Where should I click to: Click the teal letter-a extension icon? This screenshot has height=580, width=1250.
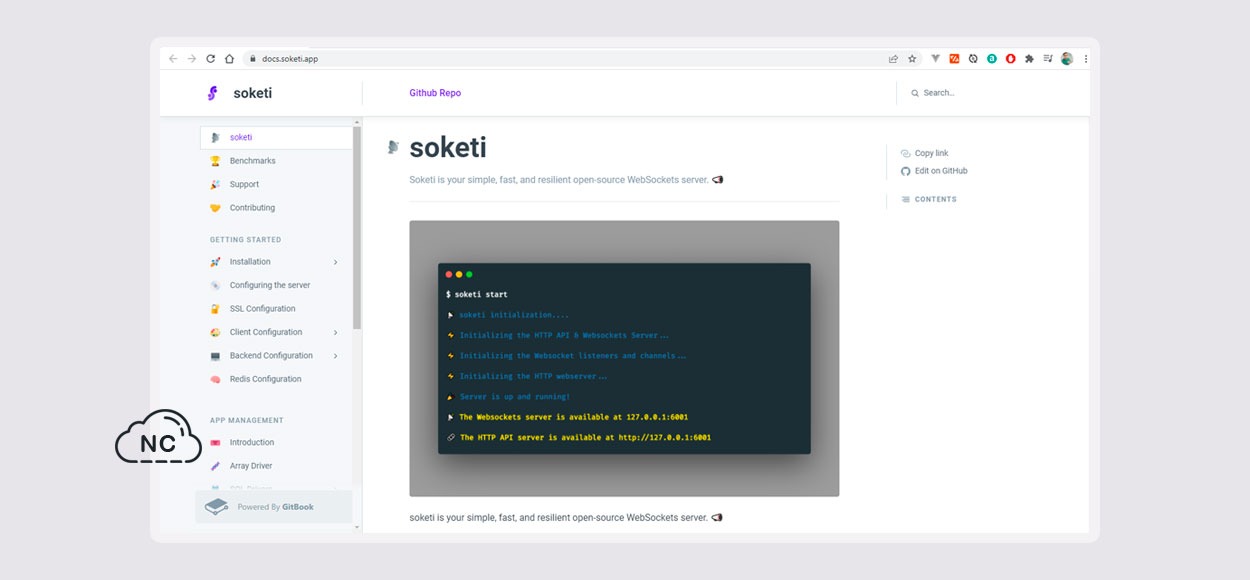click(x=992, y=59)
